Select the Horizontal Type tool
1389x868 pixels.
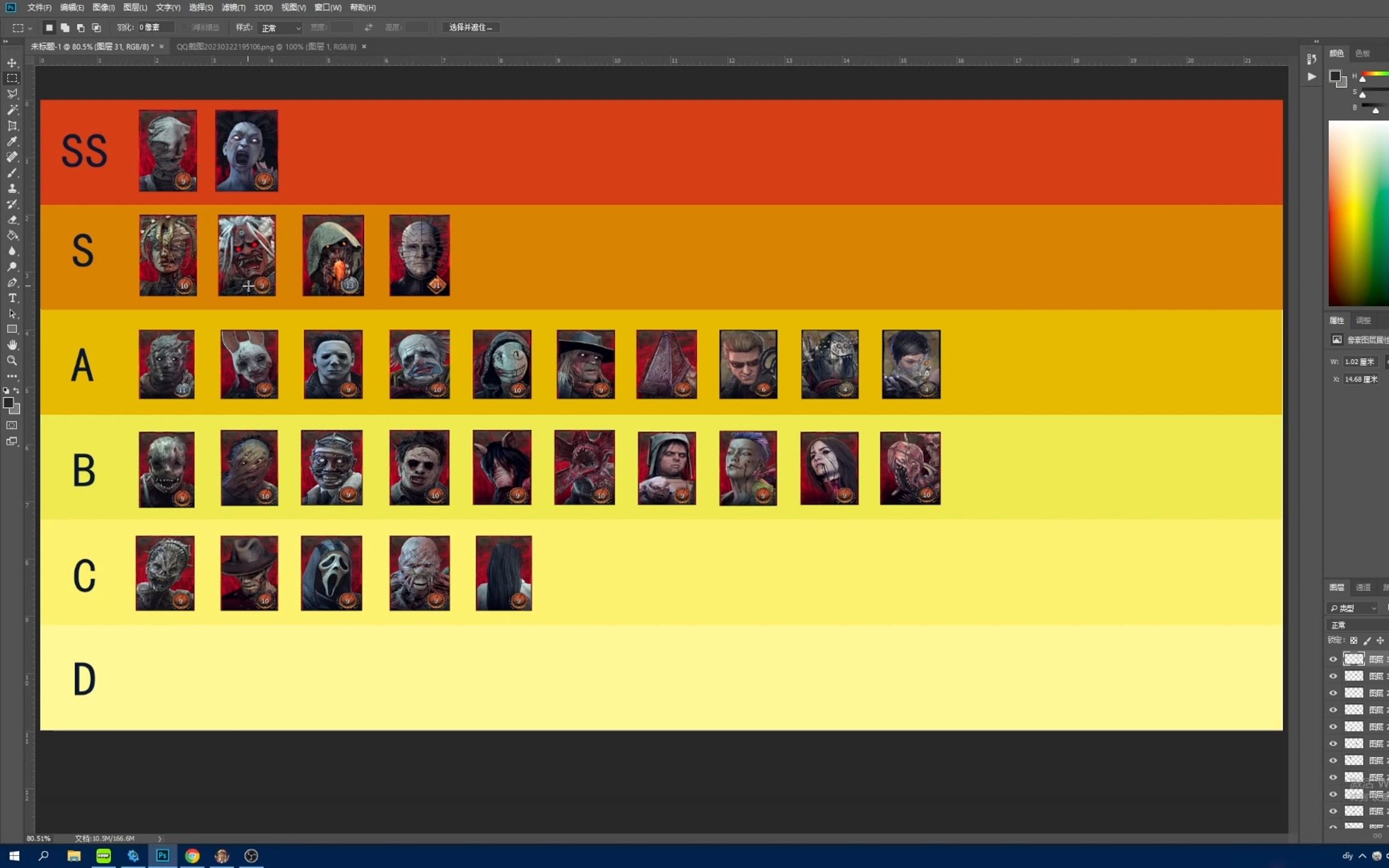(x=12, y=298)
